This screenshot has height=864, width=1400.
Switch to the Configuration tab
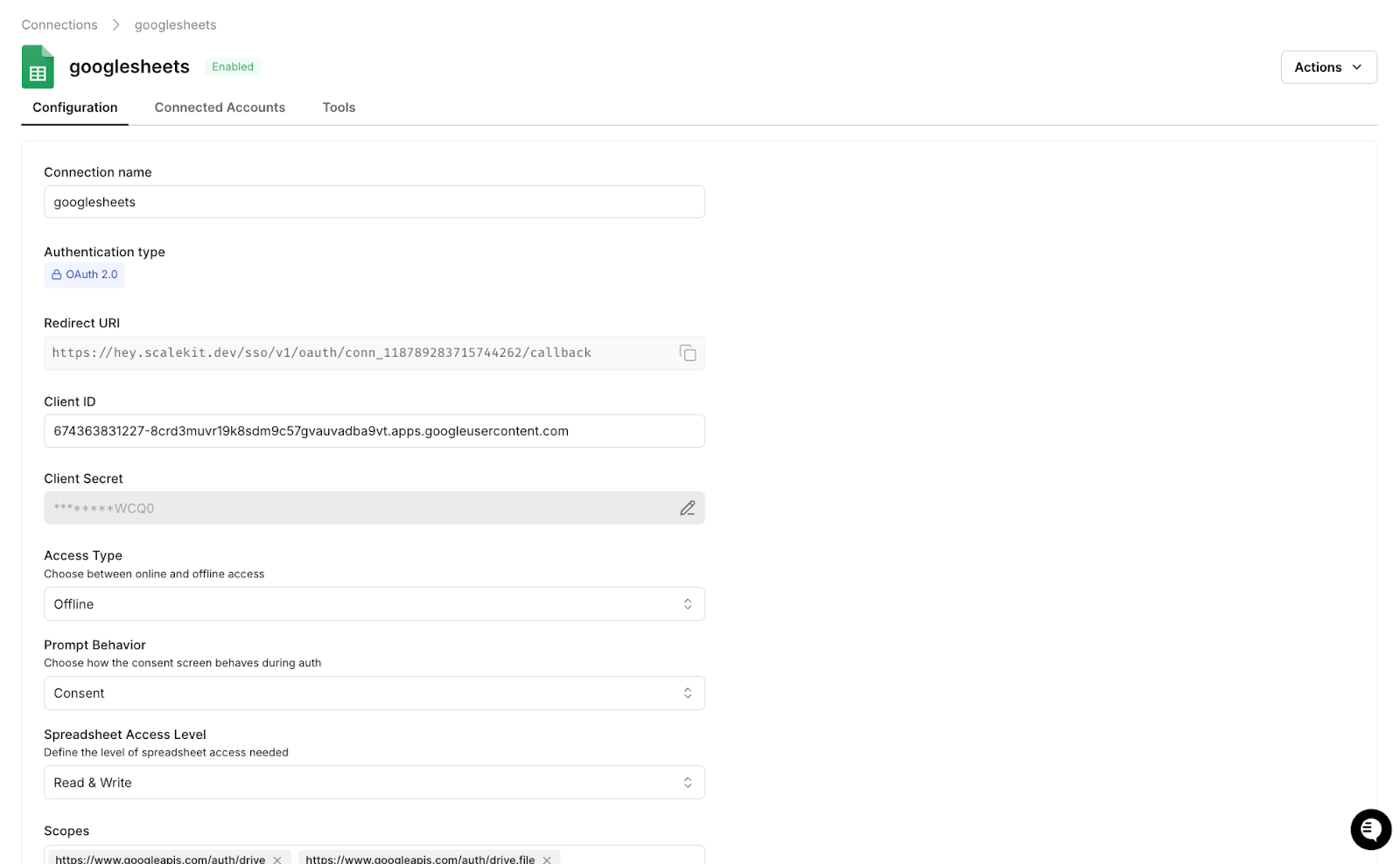click(75, 108)
